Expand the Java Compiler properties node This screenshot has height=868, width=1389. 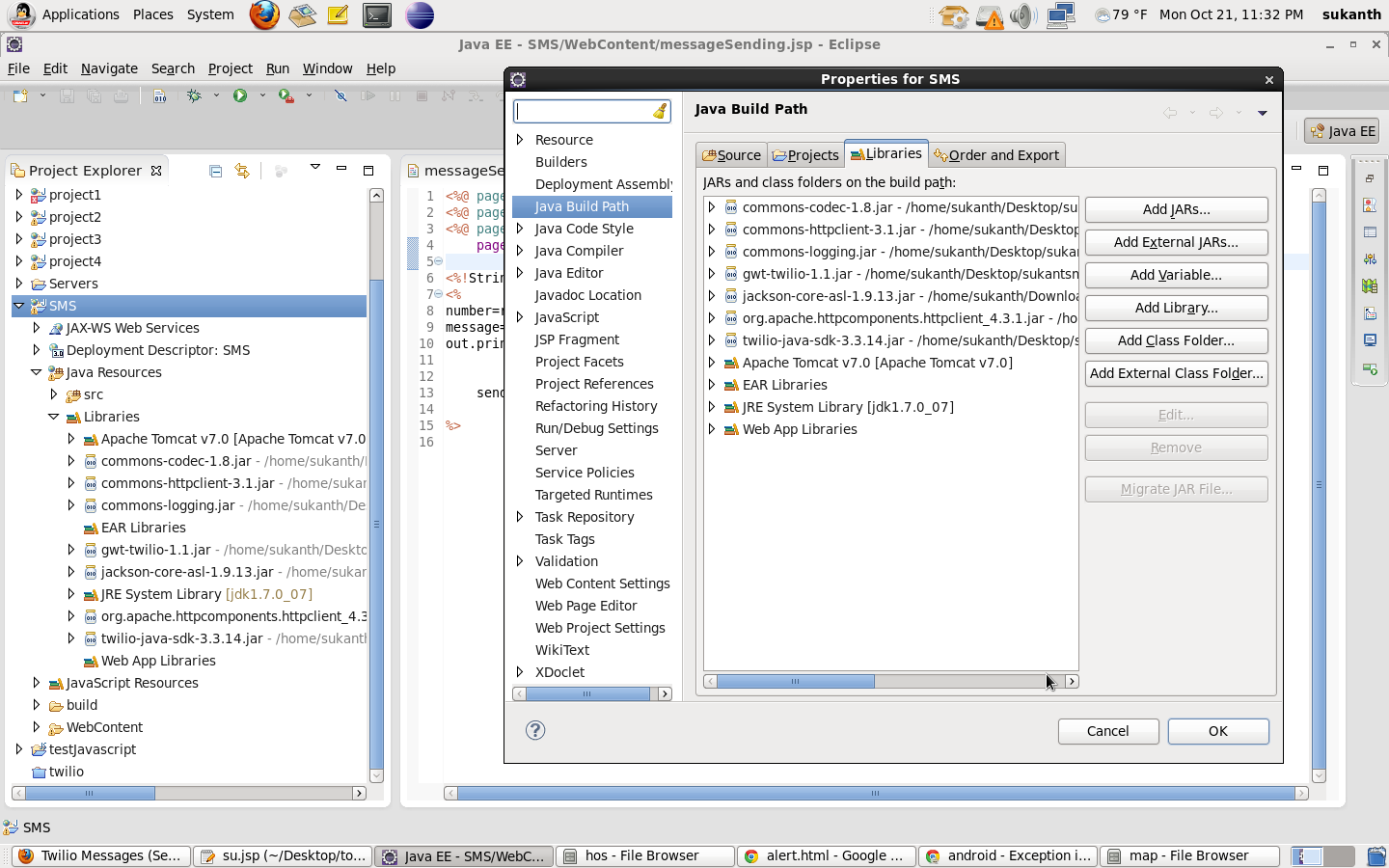point(520,251)
